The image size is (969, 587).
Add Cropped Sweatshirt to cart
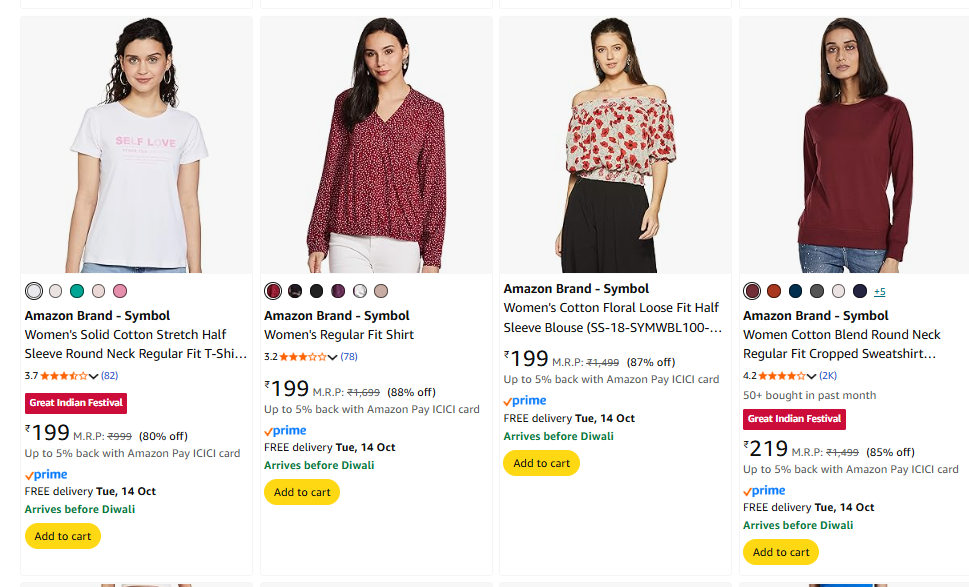pyautogui.click(x=781, y=552)
